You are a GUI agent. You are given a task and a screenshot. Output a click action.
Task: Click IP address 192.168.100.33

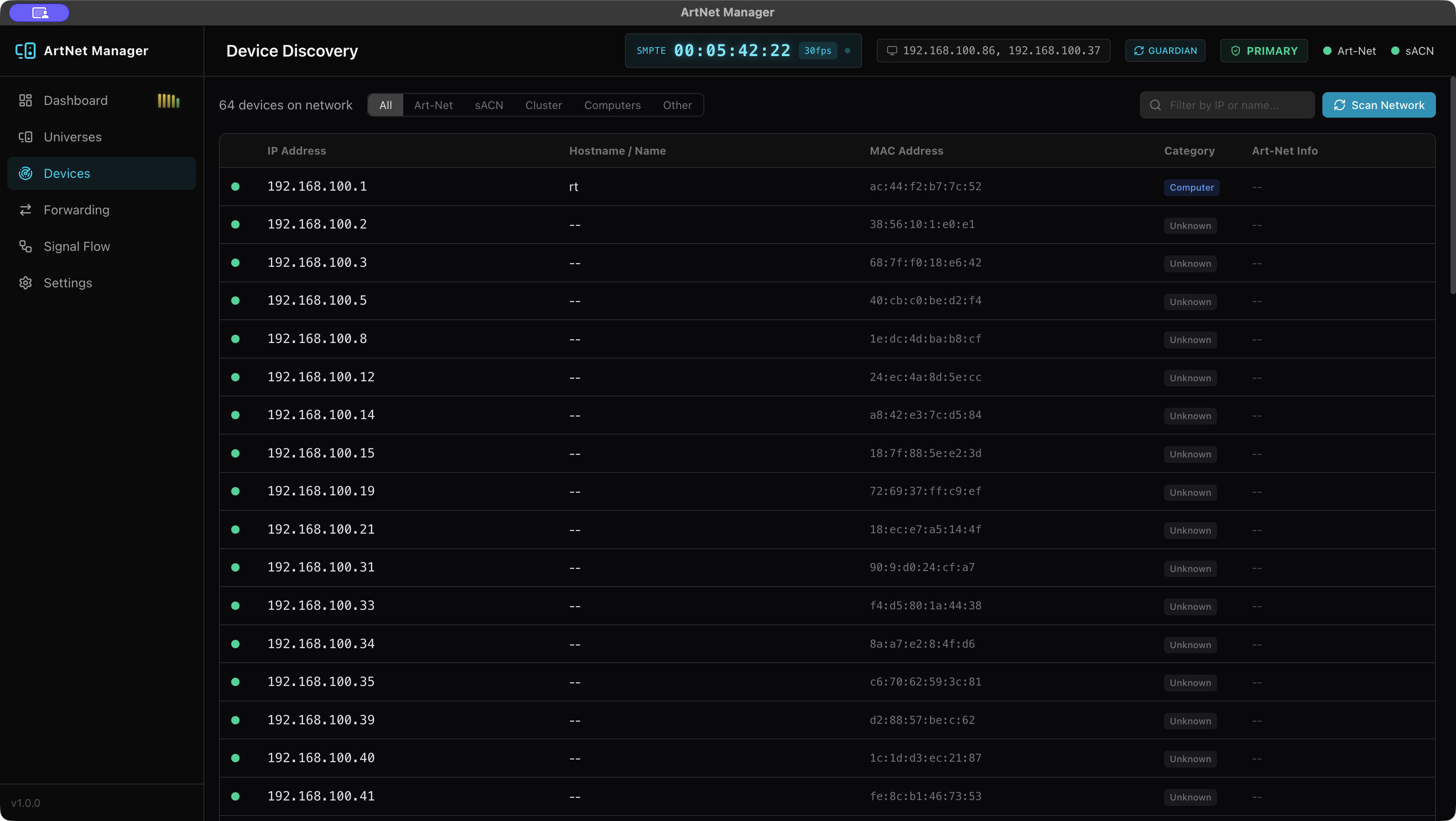tap(321, 606)
